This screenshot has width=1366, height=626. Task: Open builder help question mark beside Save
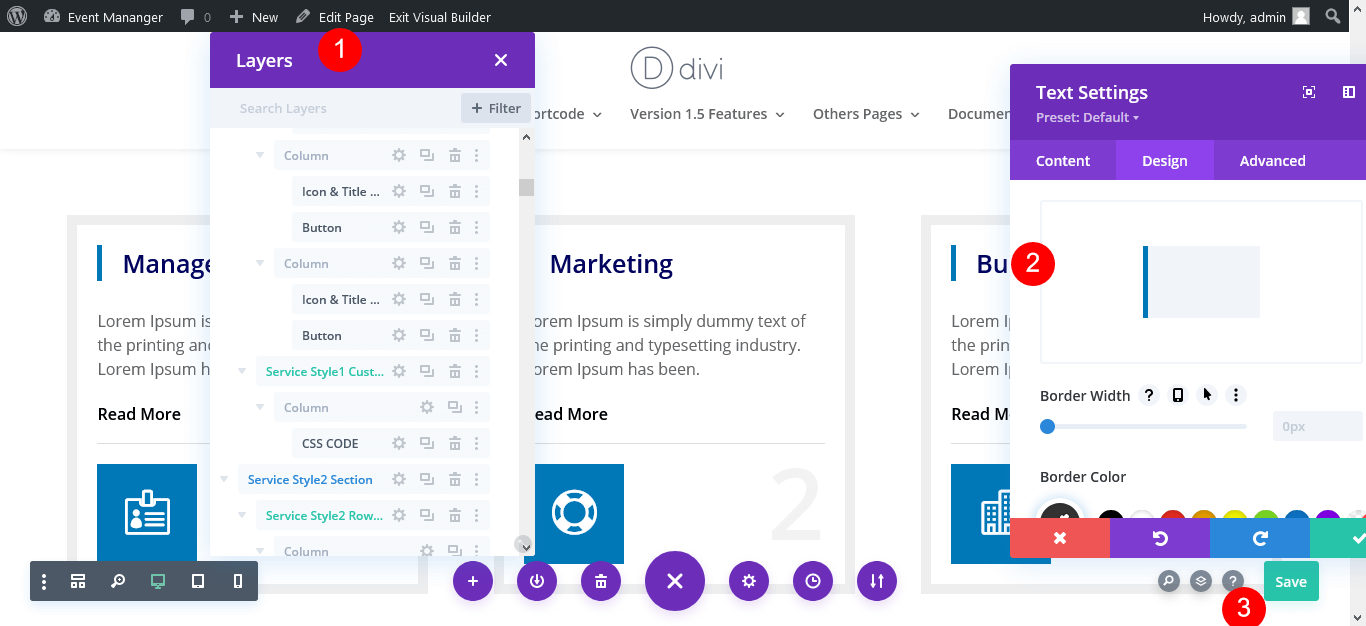coord(1233,581)
